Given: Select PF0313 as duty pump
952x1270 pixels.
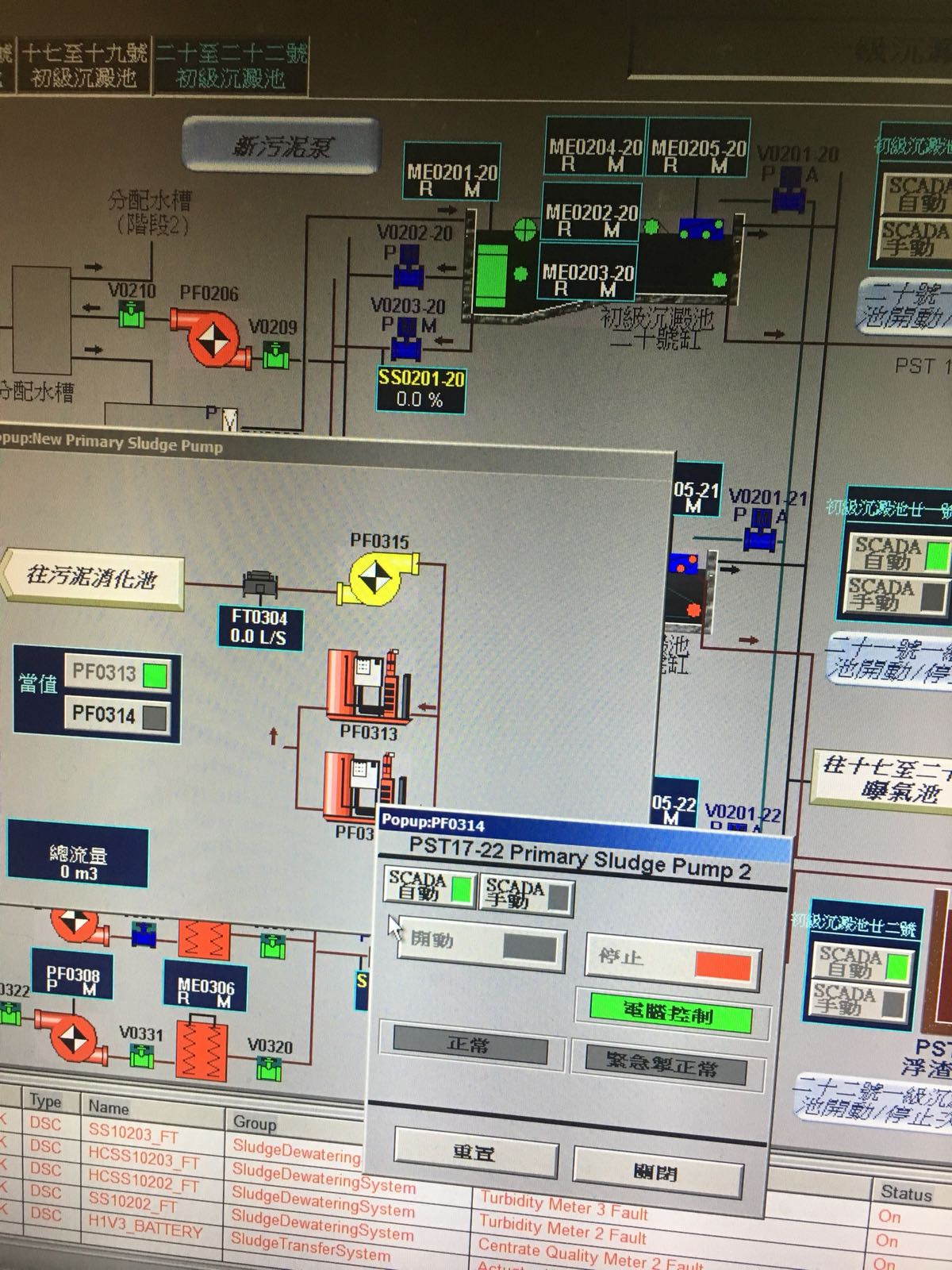Looking at the screenshot, I should (118, 674).
